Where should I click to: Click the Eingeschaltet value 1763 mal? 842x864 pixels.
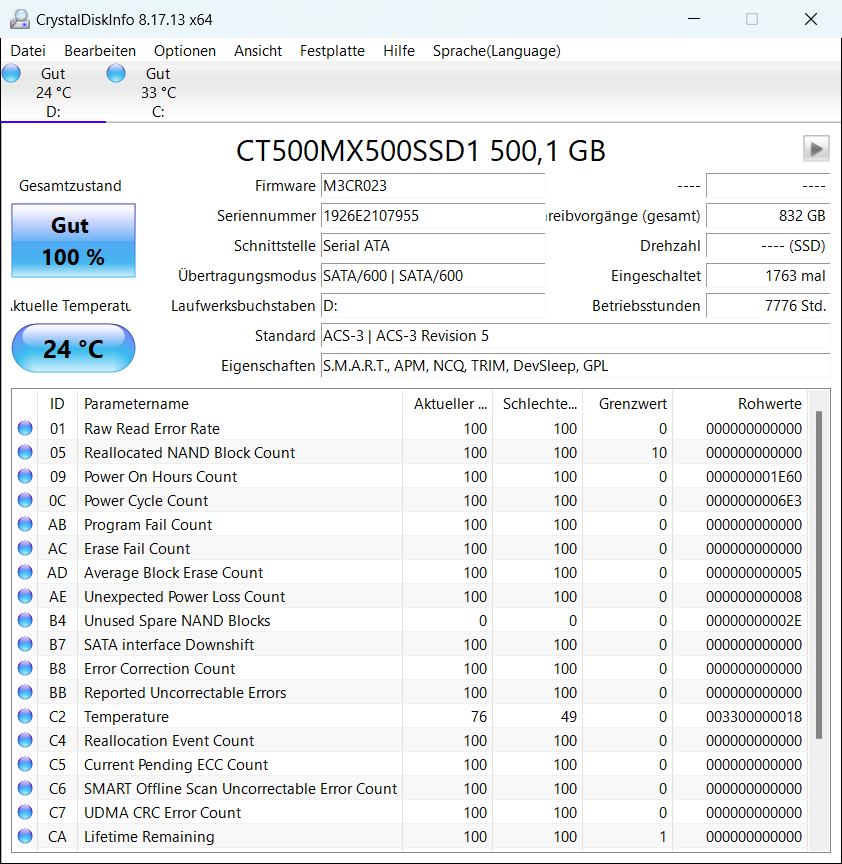click(768, 276)
